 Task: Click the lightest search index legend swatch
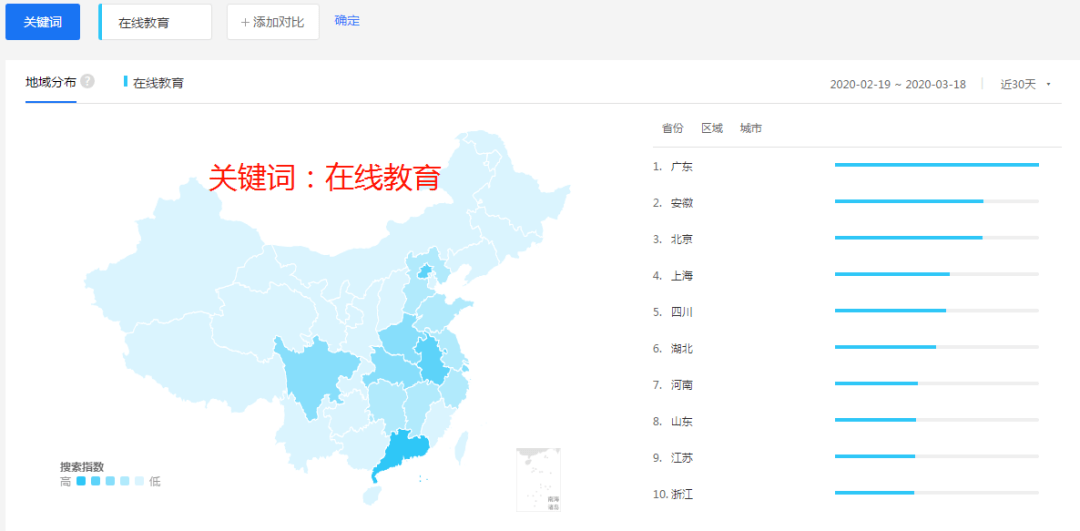click(139, 481)
